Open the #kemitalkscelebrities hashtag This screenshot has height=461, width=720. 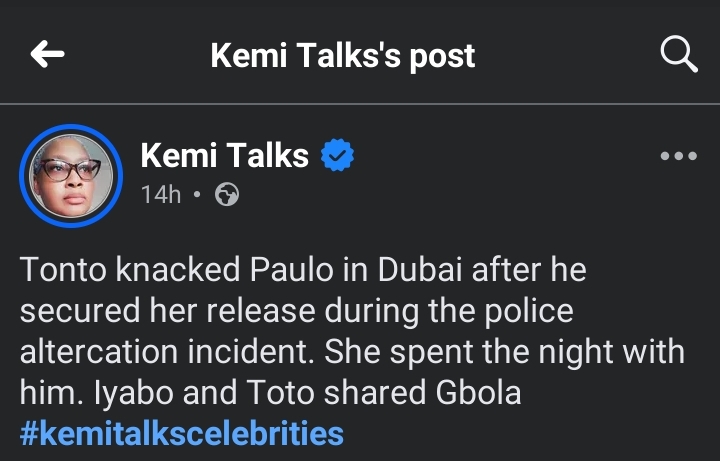(x=182, y=433)
